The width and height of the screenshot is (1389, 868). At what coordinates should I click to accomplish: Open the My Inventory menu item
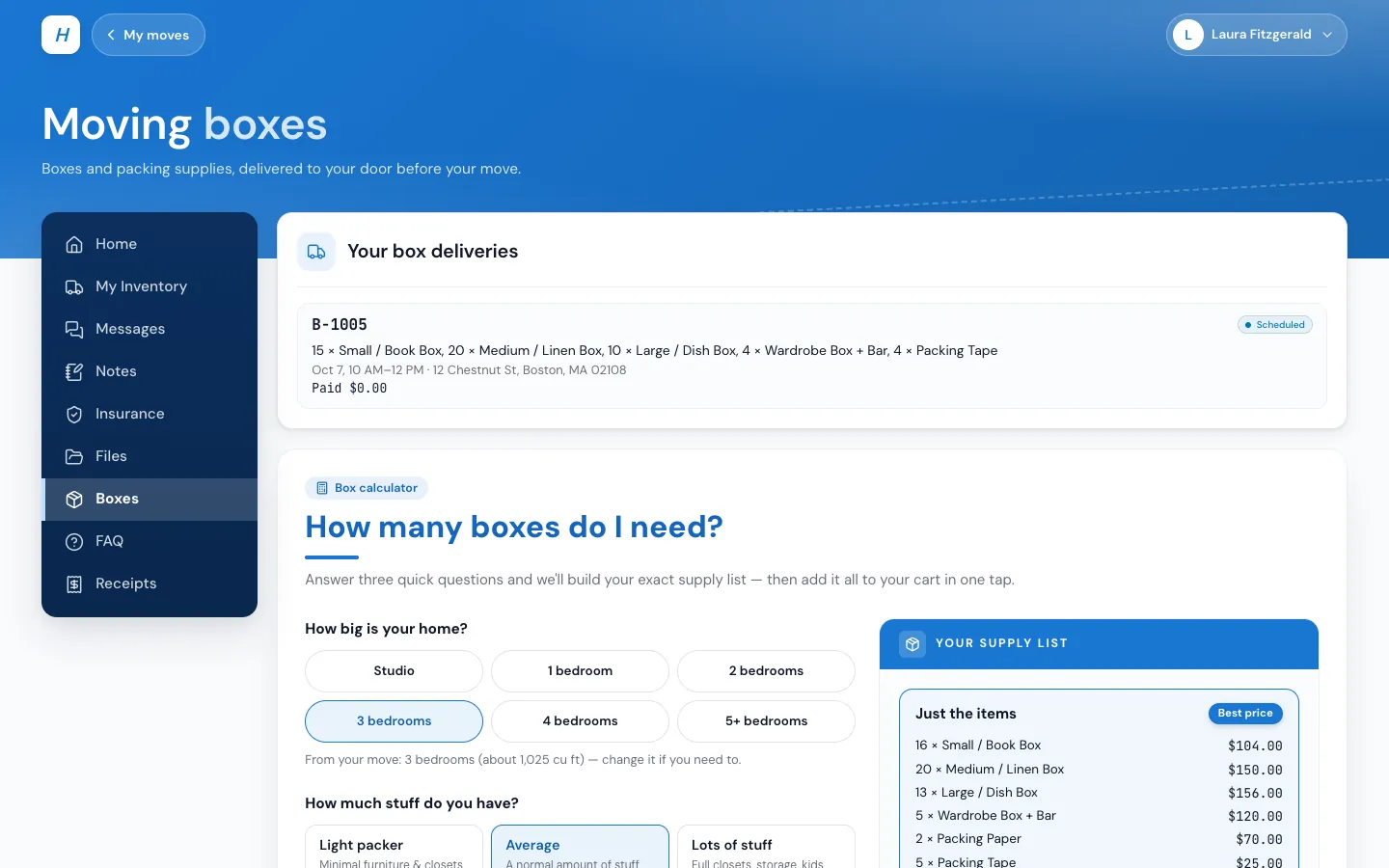[x=150, y=286]
